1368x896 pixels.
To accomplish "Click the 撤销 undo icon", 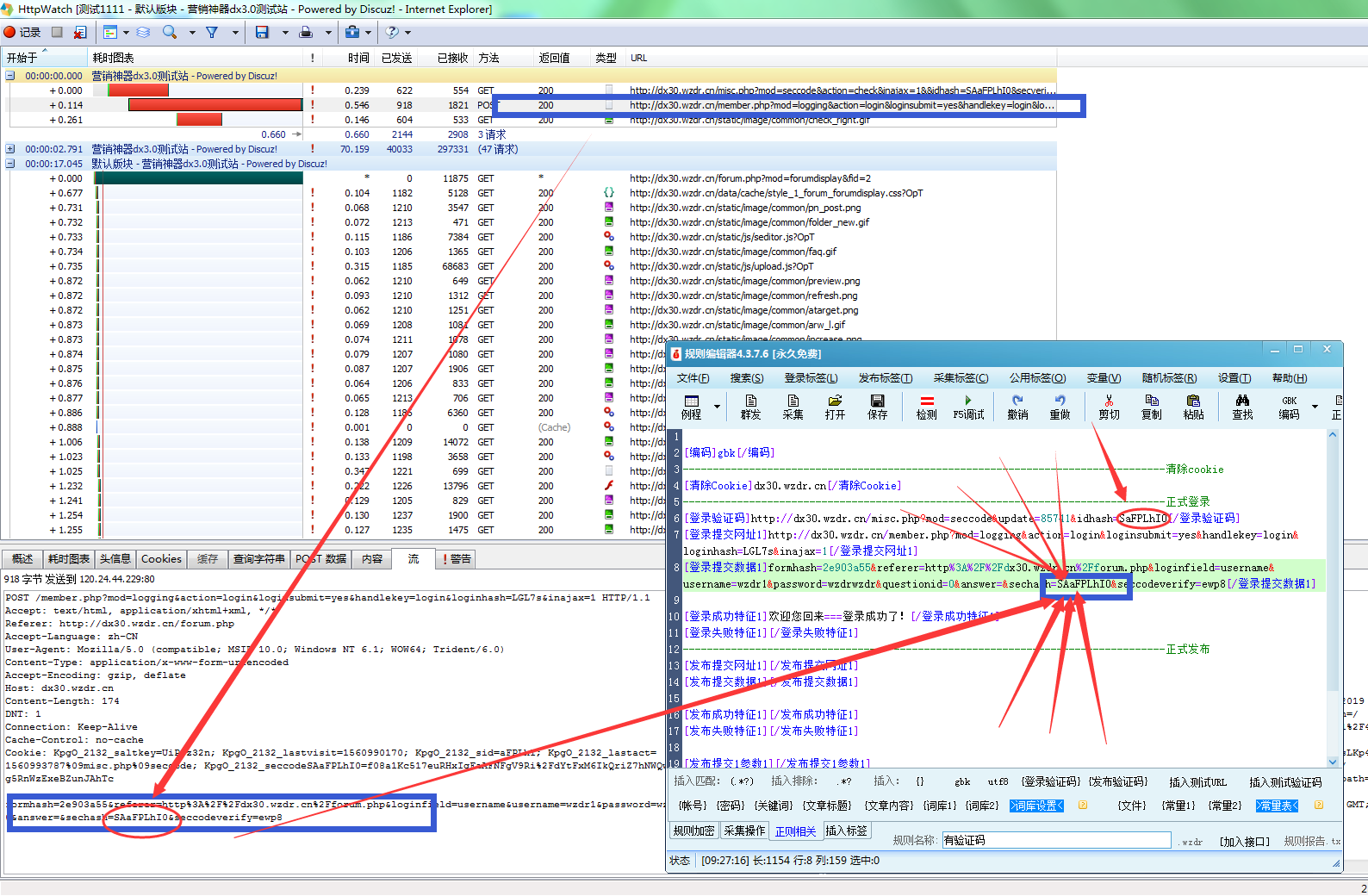I will (x=1017, y=407).
